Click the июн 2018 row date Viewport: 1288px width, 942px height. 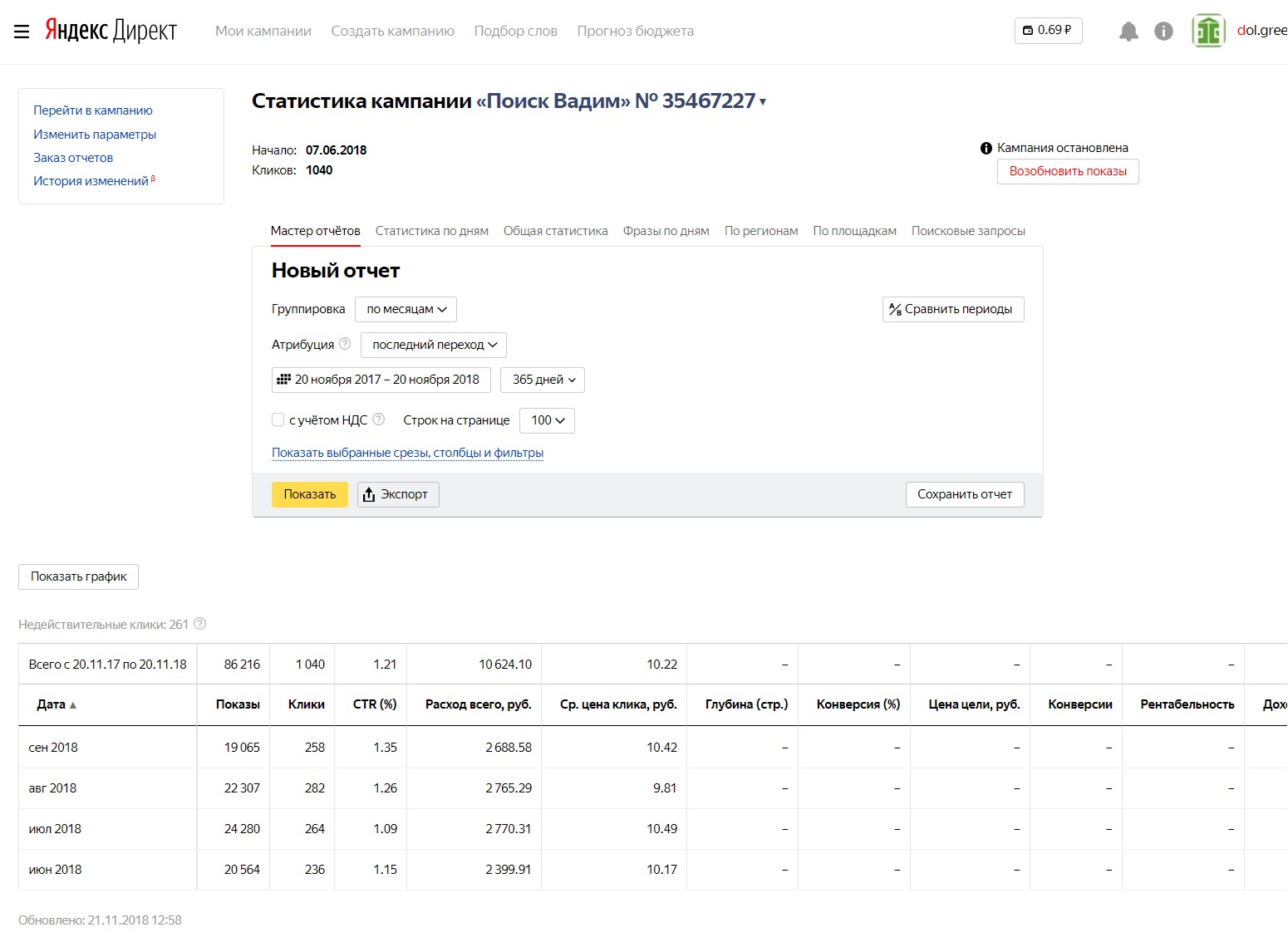[55, 870]
